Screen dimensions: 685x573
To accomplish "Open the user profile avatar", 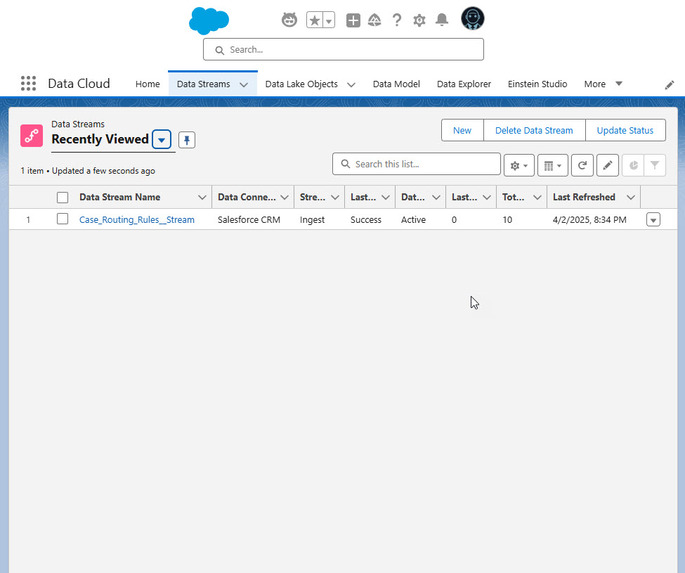I will coord(473,19).
